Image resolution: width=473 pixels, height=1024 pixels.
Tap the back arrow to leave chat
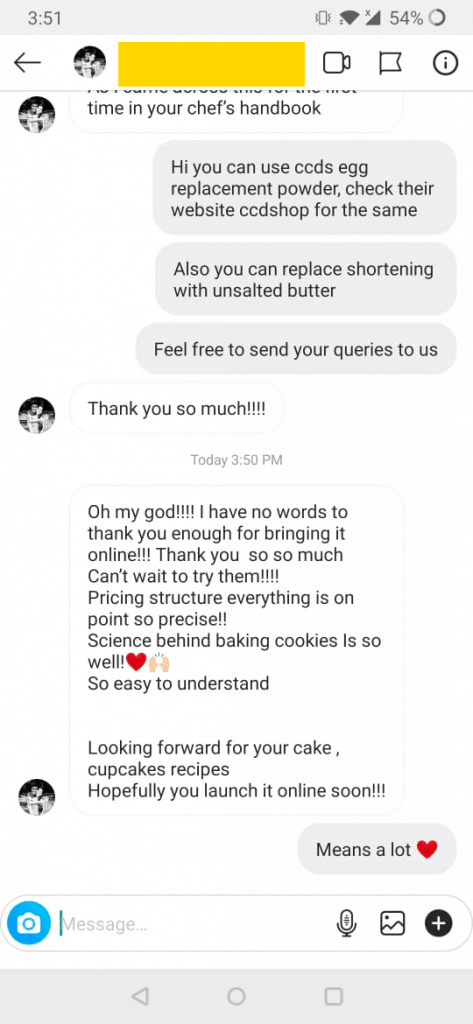(27, 63)
